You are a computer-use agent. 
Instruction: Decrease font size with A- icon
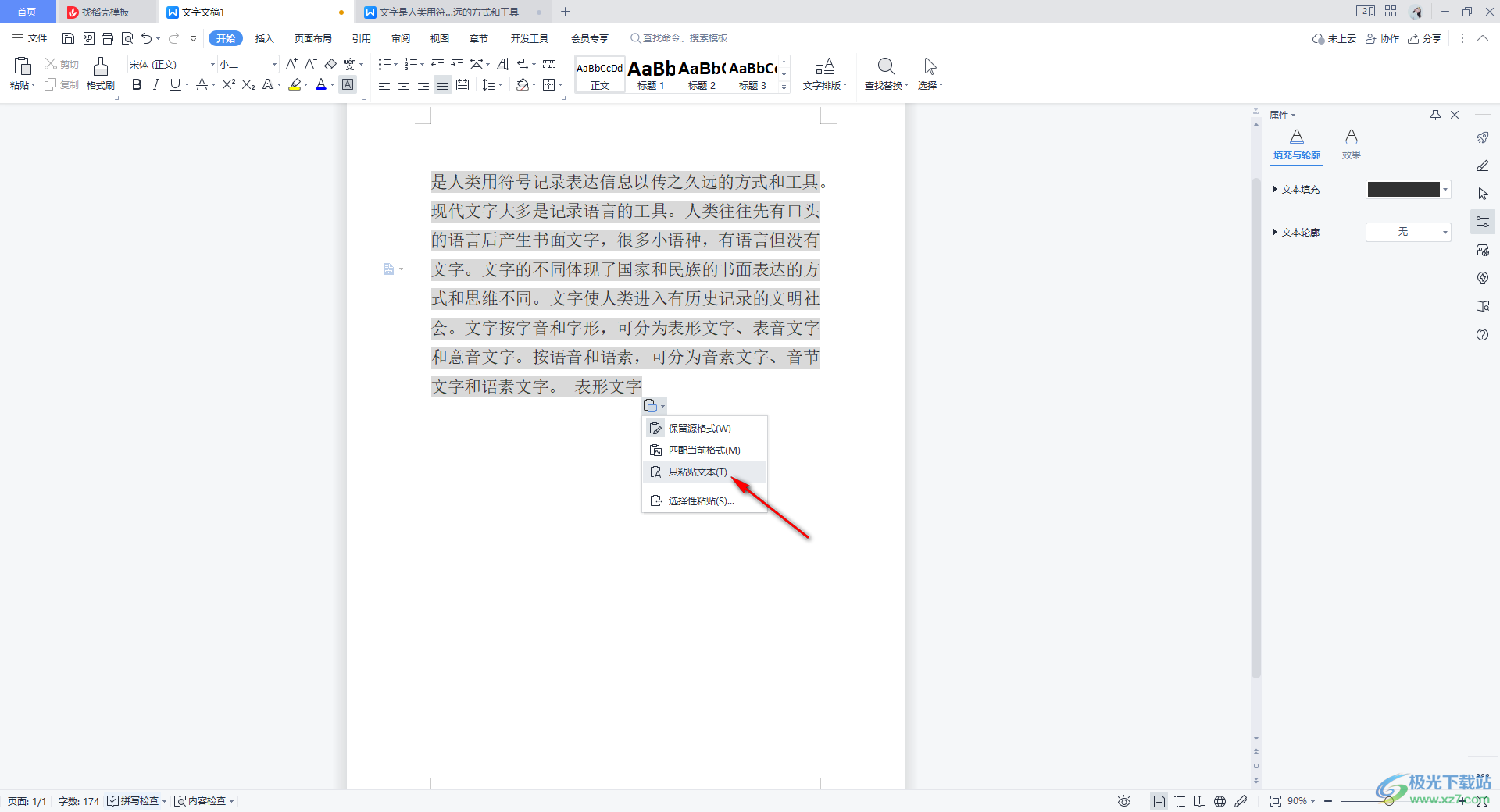coord(310,64)
